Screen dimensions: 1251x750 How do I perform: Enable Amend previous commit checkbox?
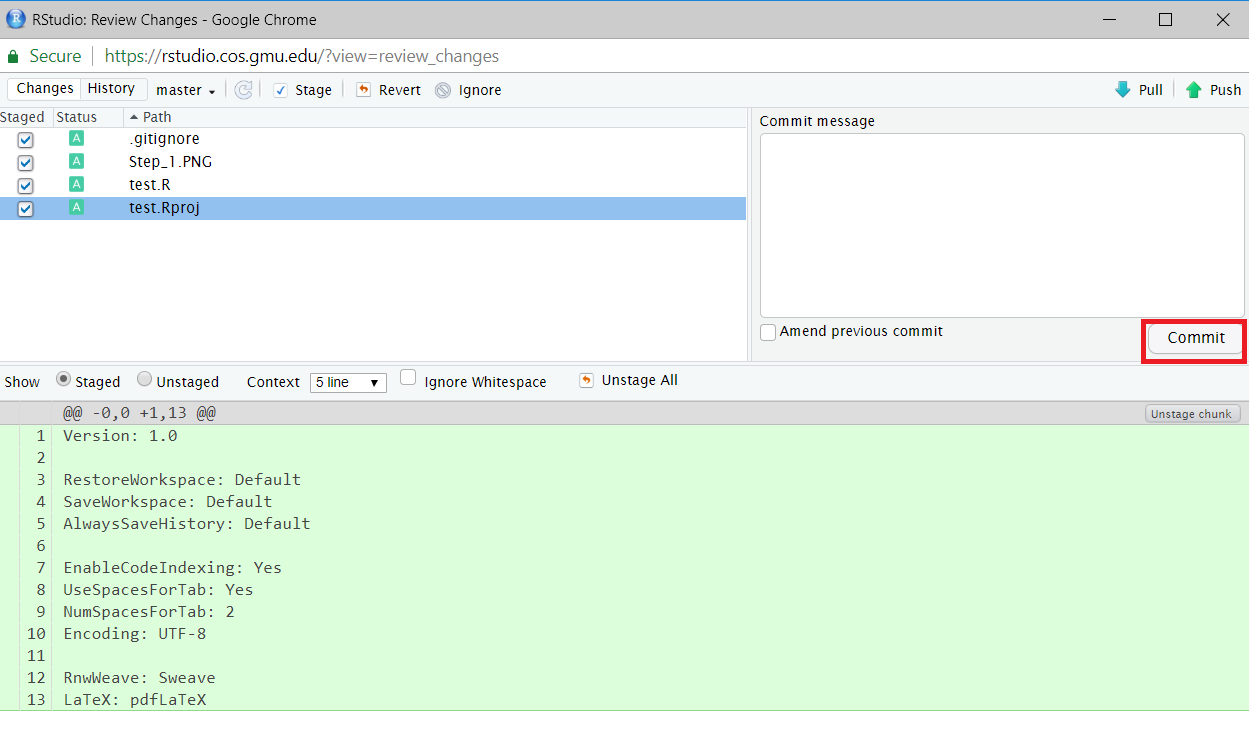click(768, 332)
